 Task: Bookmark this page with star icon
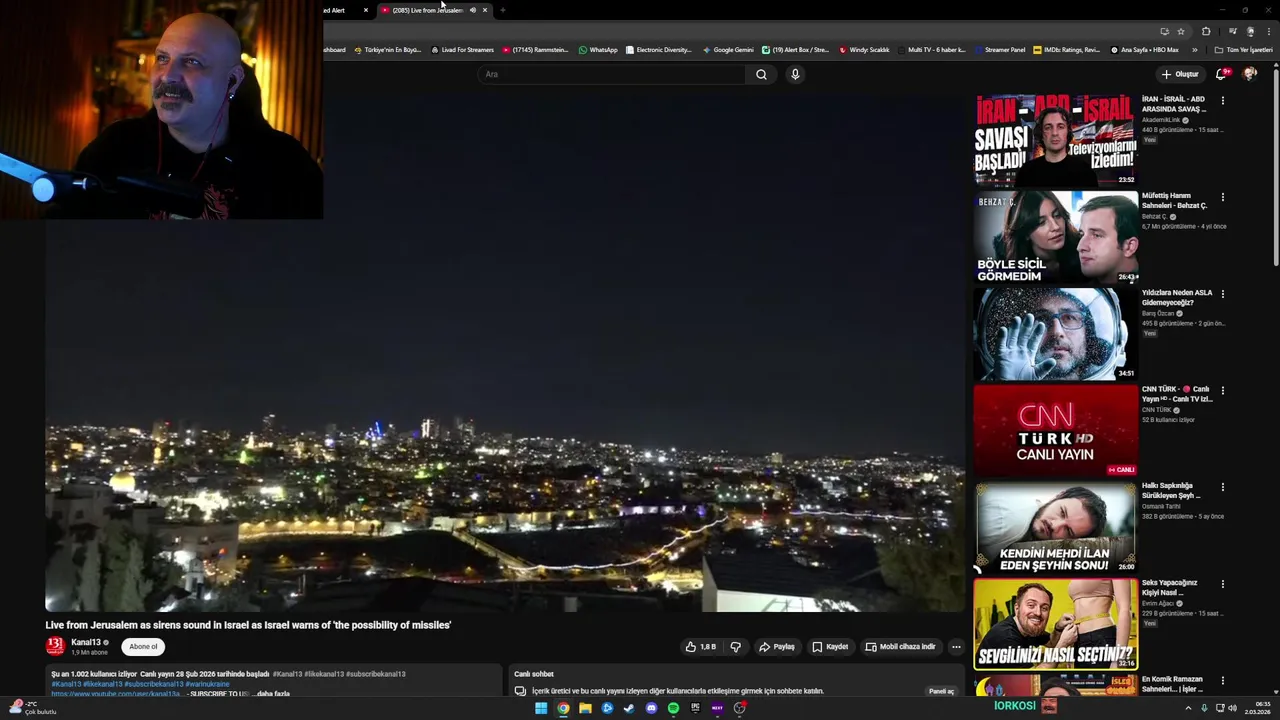pos(1180,31)
